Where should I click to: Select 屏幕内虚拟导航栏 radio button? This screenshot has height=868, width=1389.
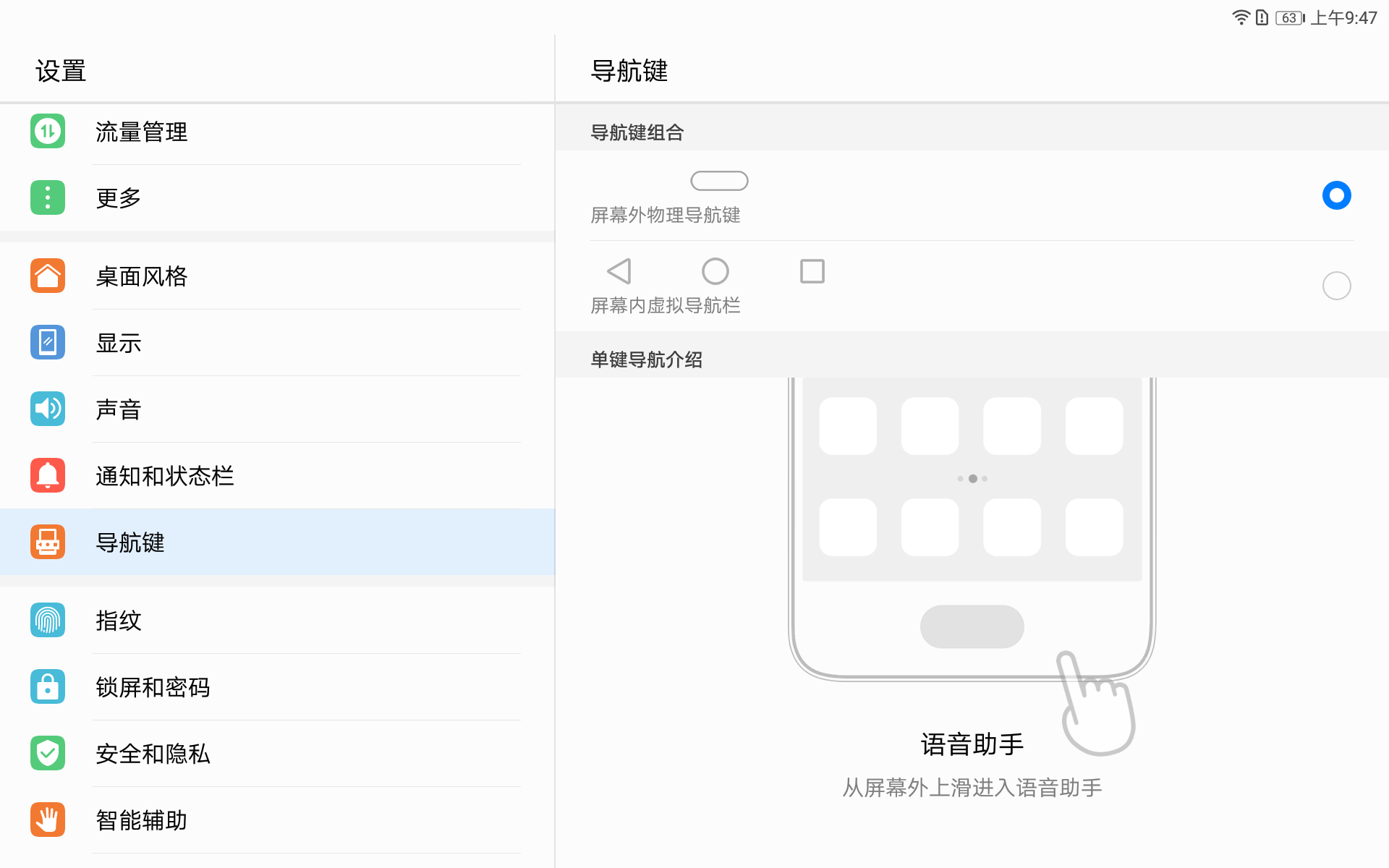pos(1335,286)
